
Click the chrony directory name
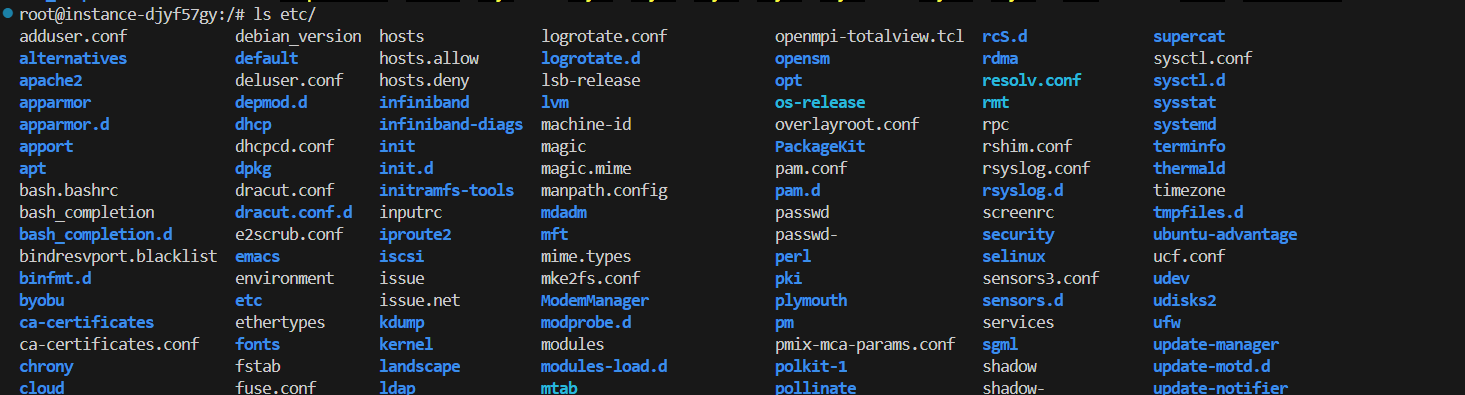pyautogui.click(x=46, y=366)
